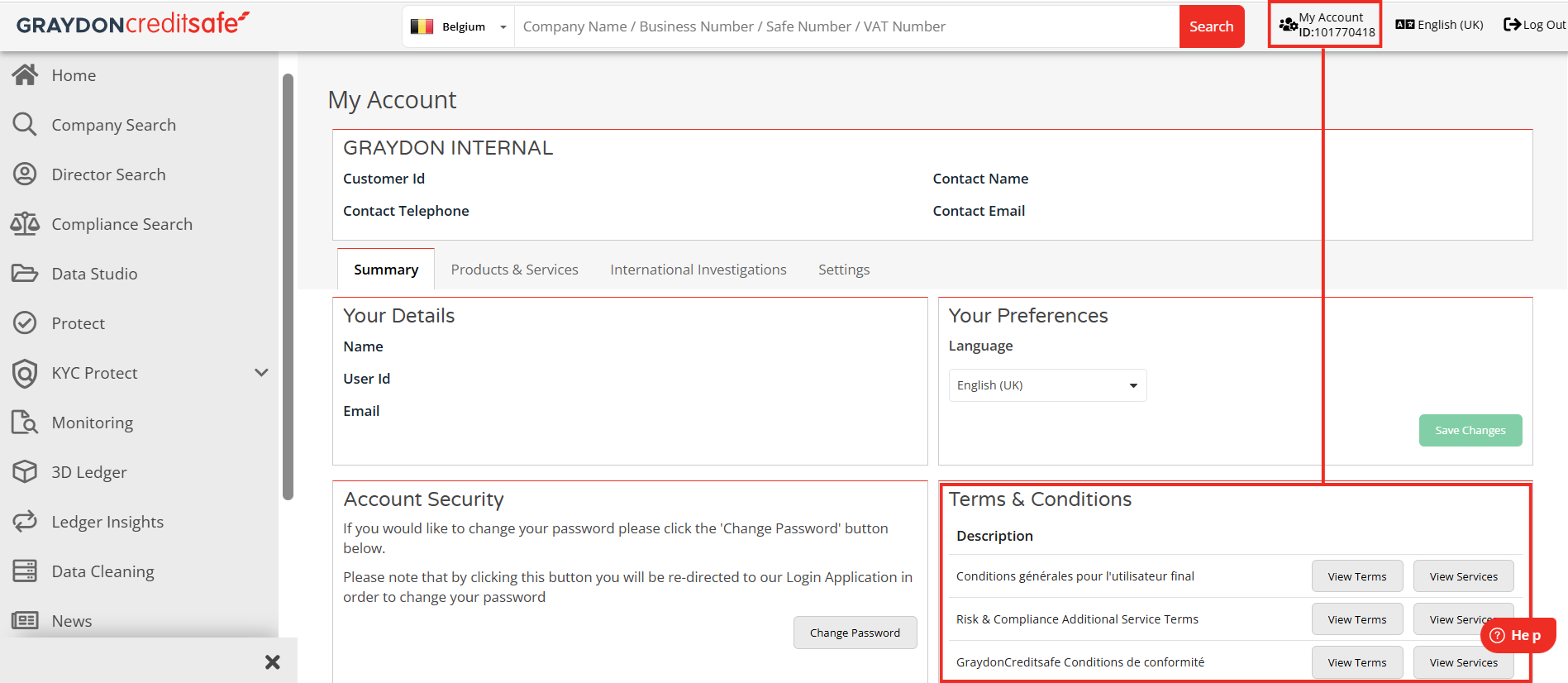This screenshot has width=1568, height=683.
Task: Click the News newspaper icon
Action: (25, 621)
